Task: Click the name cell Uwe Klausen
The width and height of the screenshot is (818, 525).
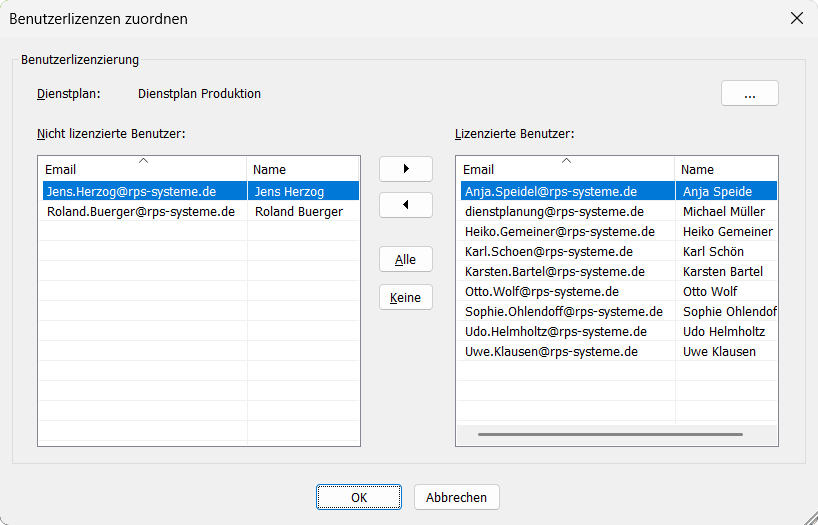Action: pyautogui.click(x=726, y=351)
